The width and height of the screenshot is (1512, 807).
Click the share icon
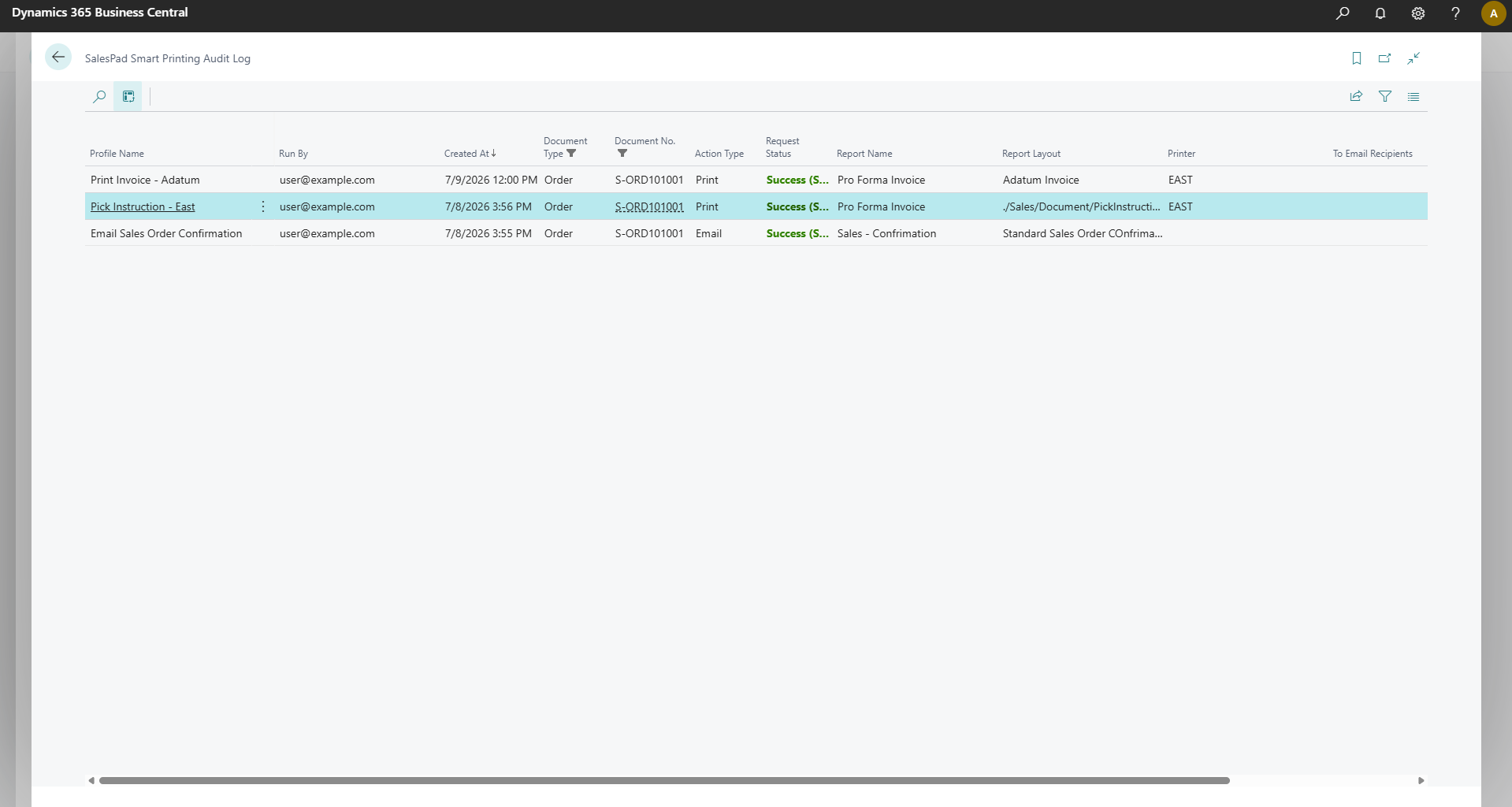(1356, 97)
